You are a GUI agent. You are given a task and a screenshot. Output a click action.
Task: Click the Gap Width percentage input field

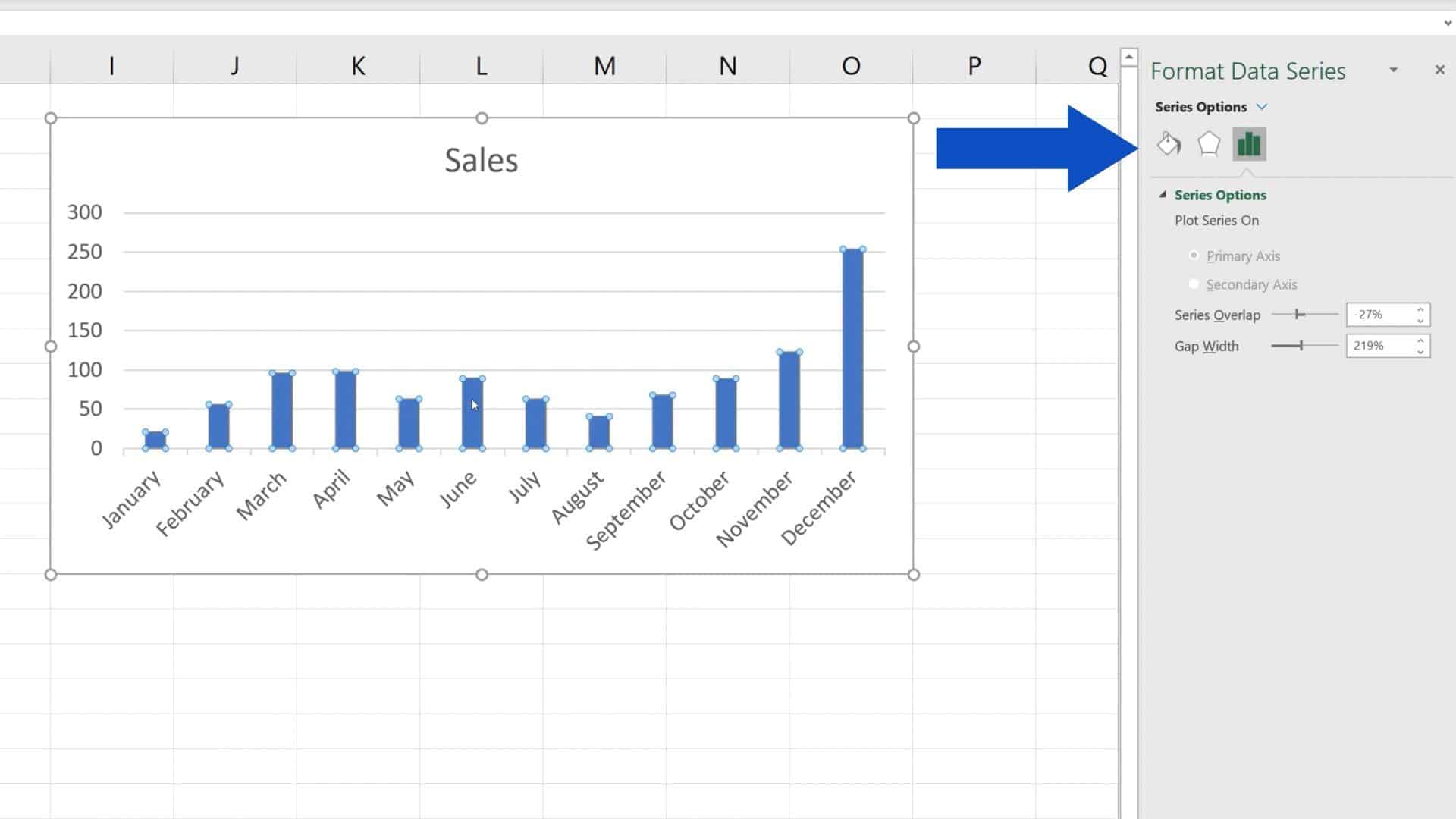click(1380, 346)
